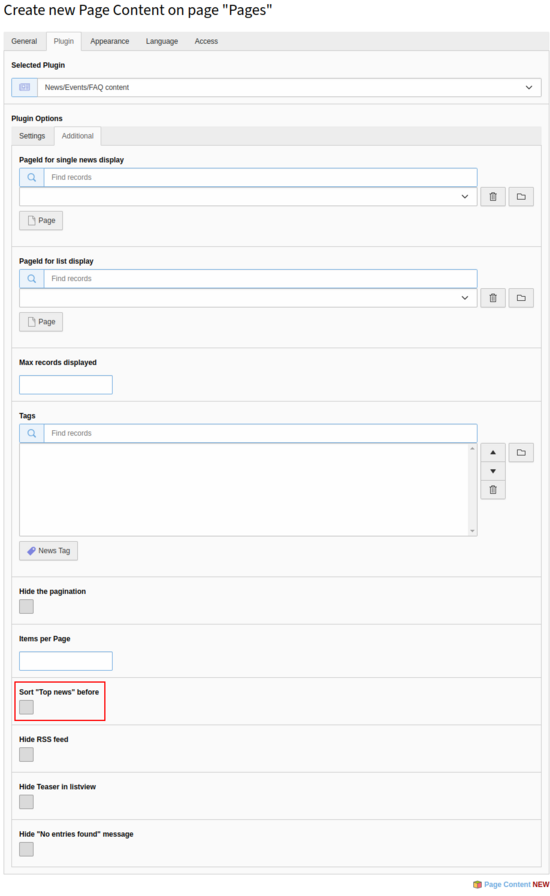Click the News Tag button

49,551
